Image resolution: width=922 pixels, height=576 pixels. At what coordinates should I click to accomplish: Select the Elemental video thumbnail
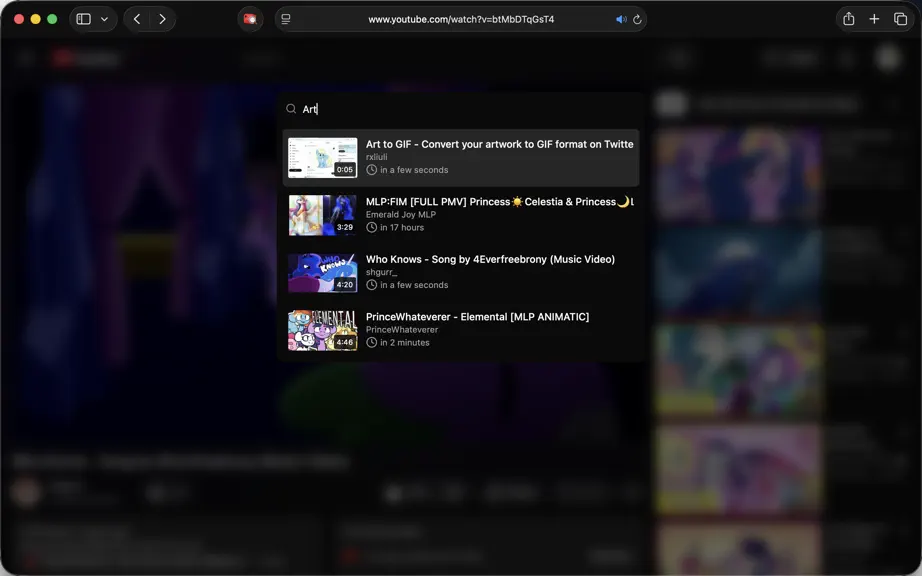322,330
